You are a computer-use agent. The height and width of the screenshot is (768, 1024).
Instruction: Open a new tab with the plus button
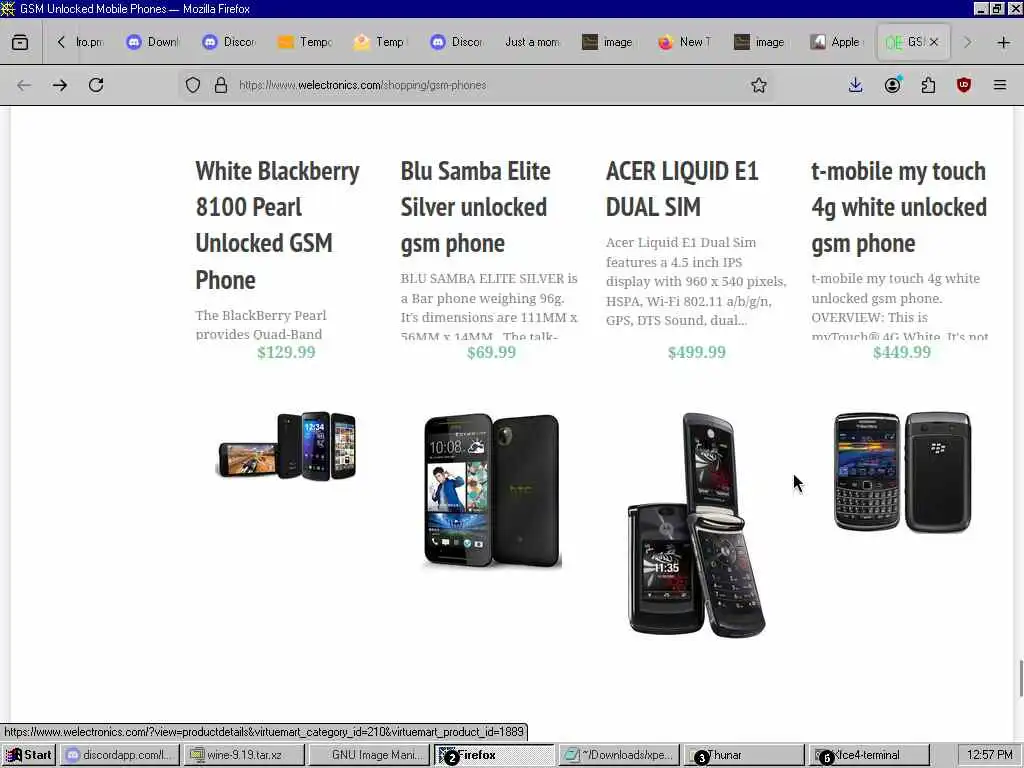pyautogui.click(x=1004, y=42)
